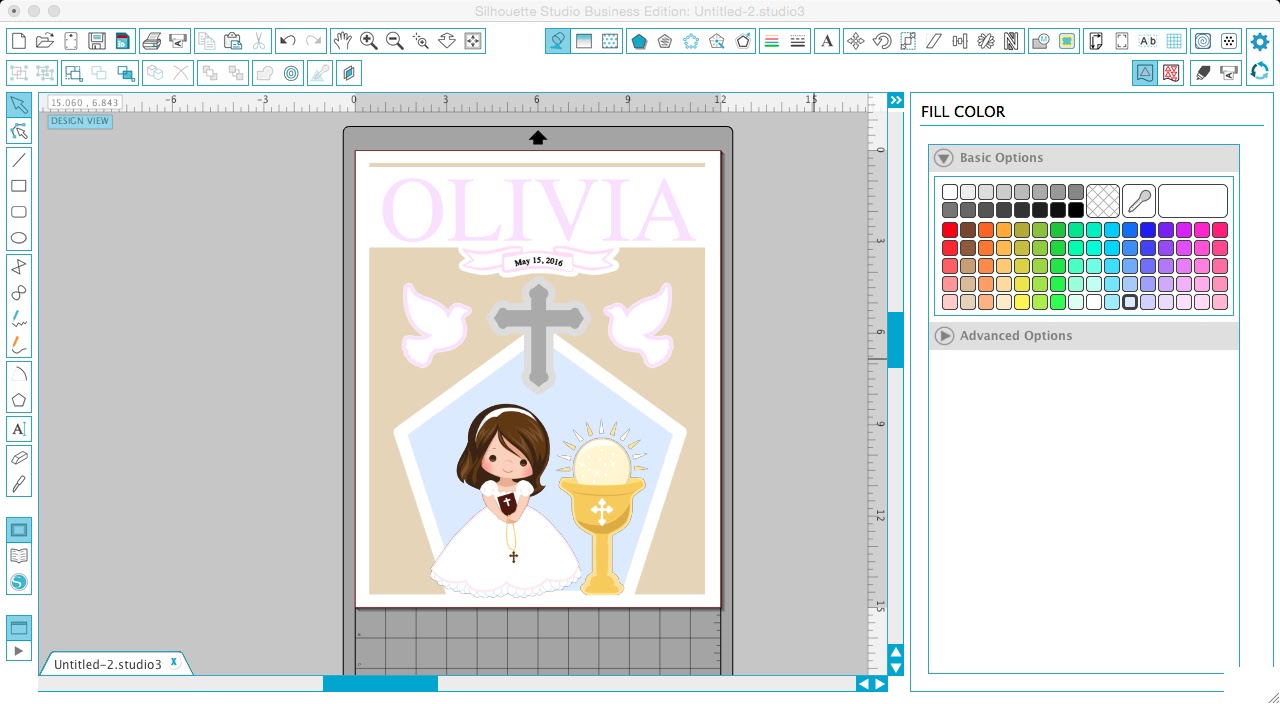The height and width of the screenshot is (704, 1280).
Task: Open the Print dialog icon
Action: click(152, 41)
